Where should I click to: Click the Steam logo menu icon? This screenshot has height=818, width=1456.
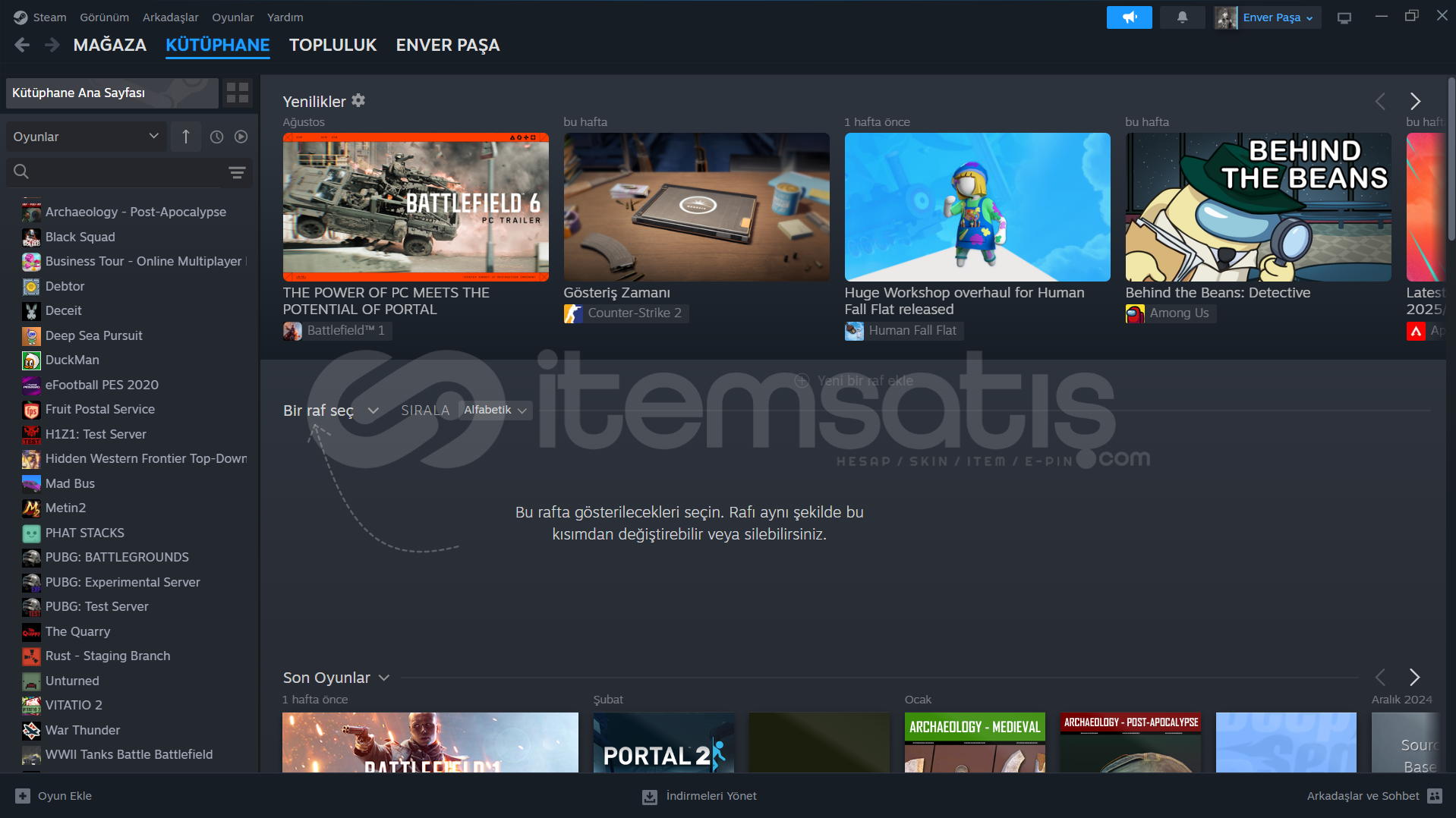coord(20,17)
